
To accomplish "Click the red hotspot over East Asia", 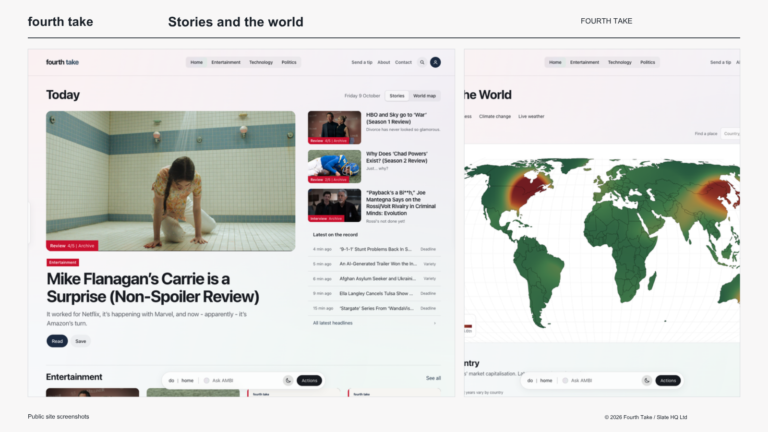I will pos(719,191).
